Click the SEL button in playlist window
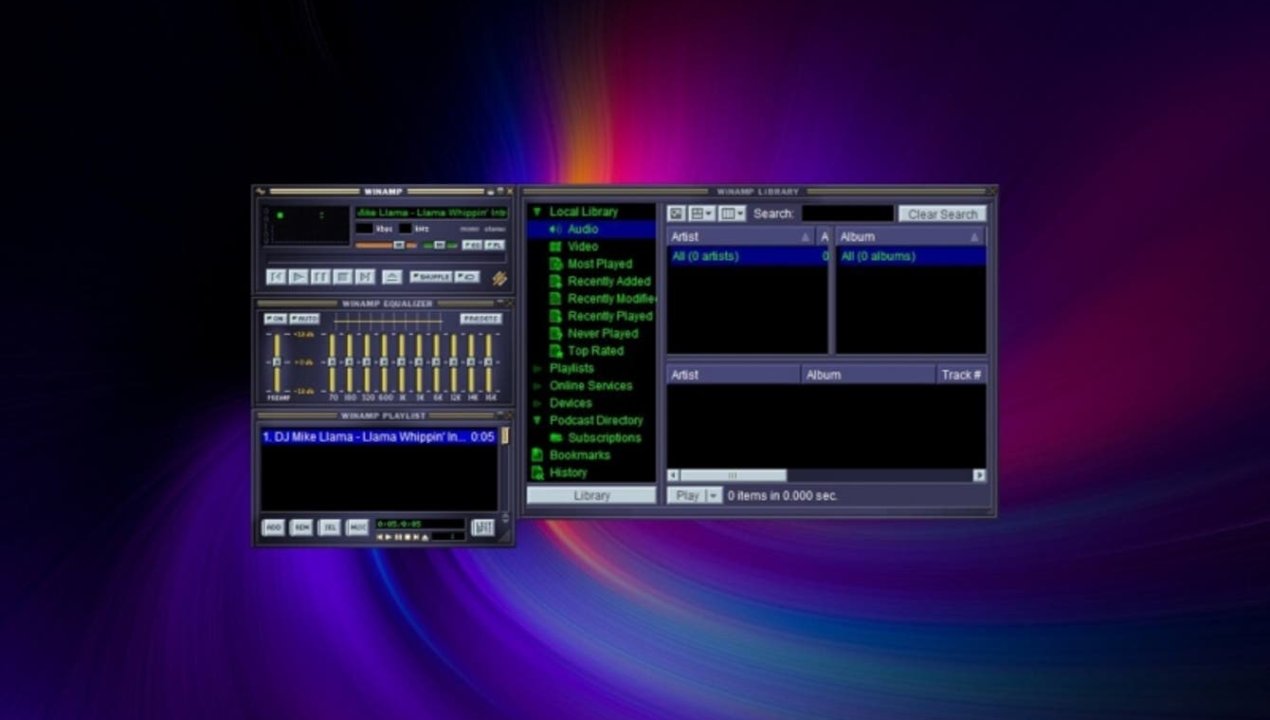This screenshot has height=720, width=1270. pos(329,527)
